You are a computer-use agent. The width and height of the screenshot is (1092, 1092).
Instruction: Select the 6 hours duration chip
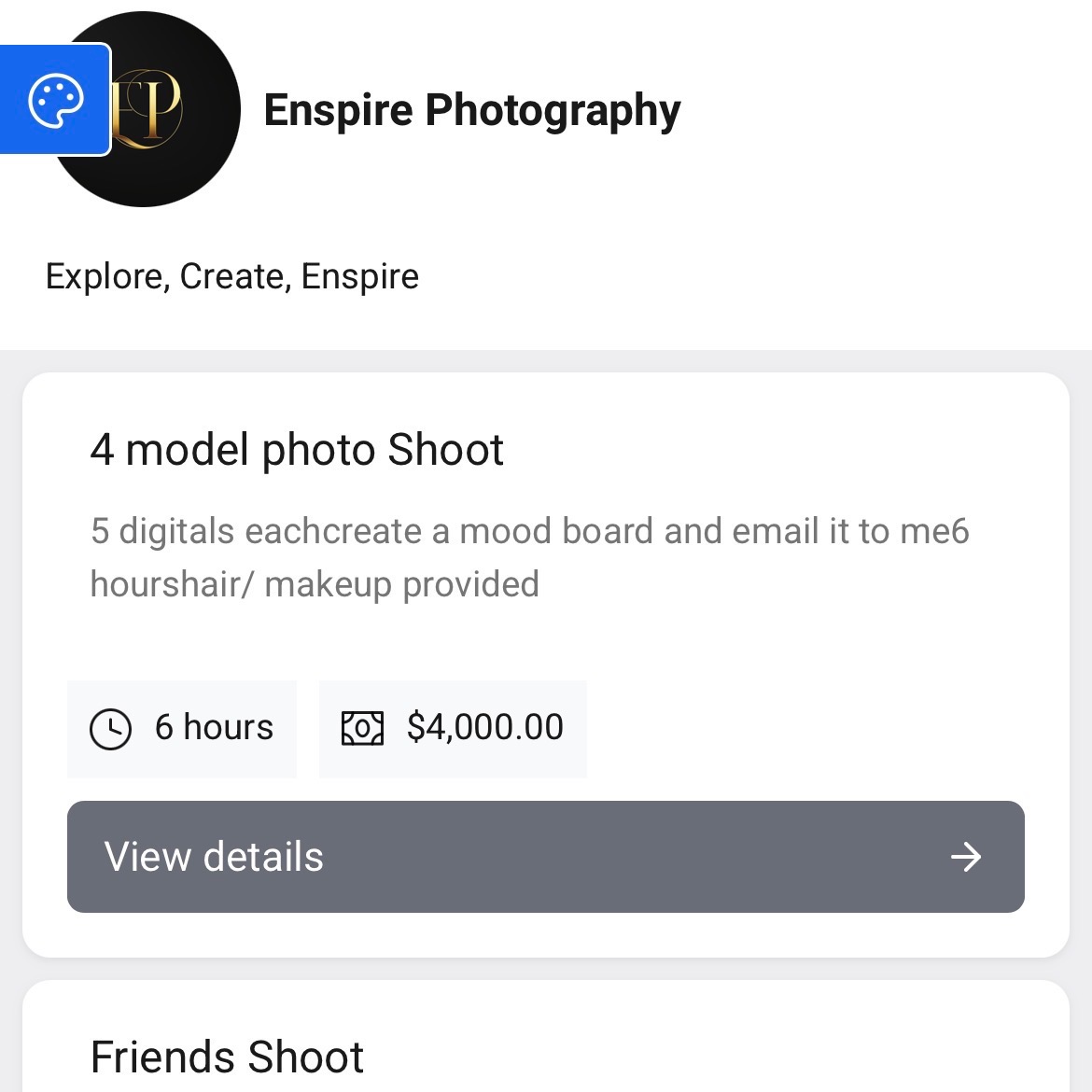(x=181, y=729)
